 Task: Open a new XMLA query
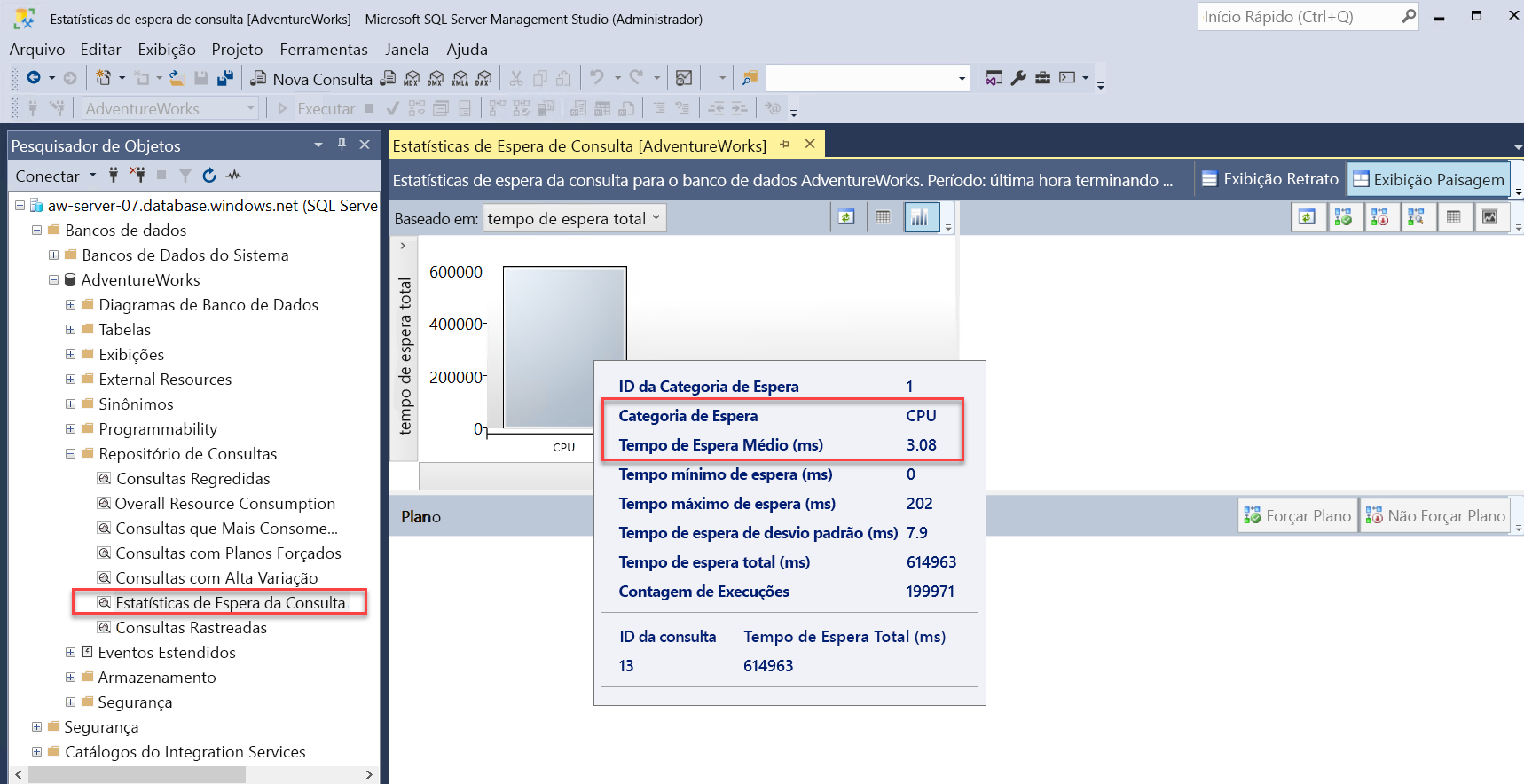point(460,78)
